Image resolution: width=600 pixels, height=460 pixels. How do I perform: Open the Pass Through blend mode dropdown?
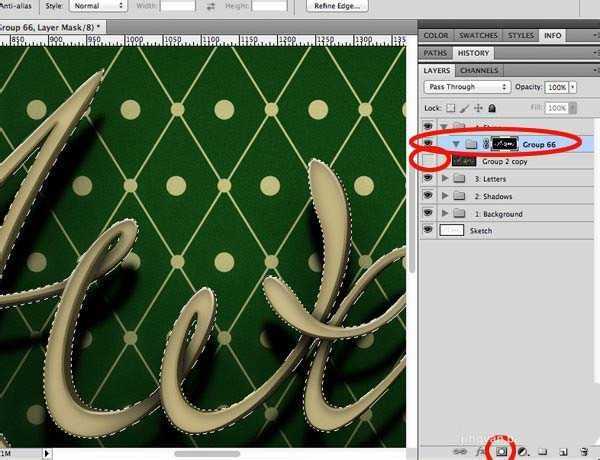466,88
